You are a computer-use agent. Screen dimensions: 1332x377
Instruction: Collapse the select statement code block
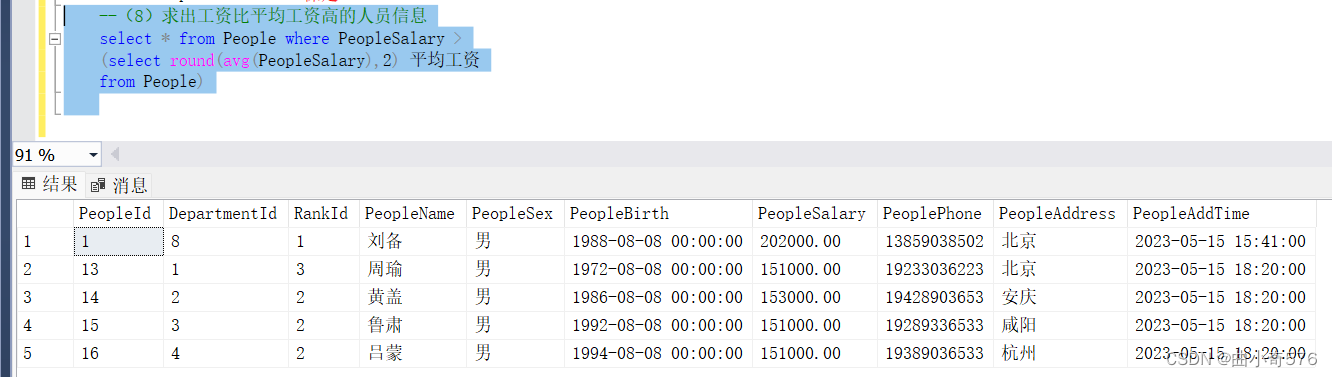click(54, 39)
